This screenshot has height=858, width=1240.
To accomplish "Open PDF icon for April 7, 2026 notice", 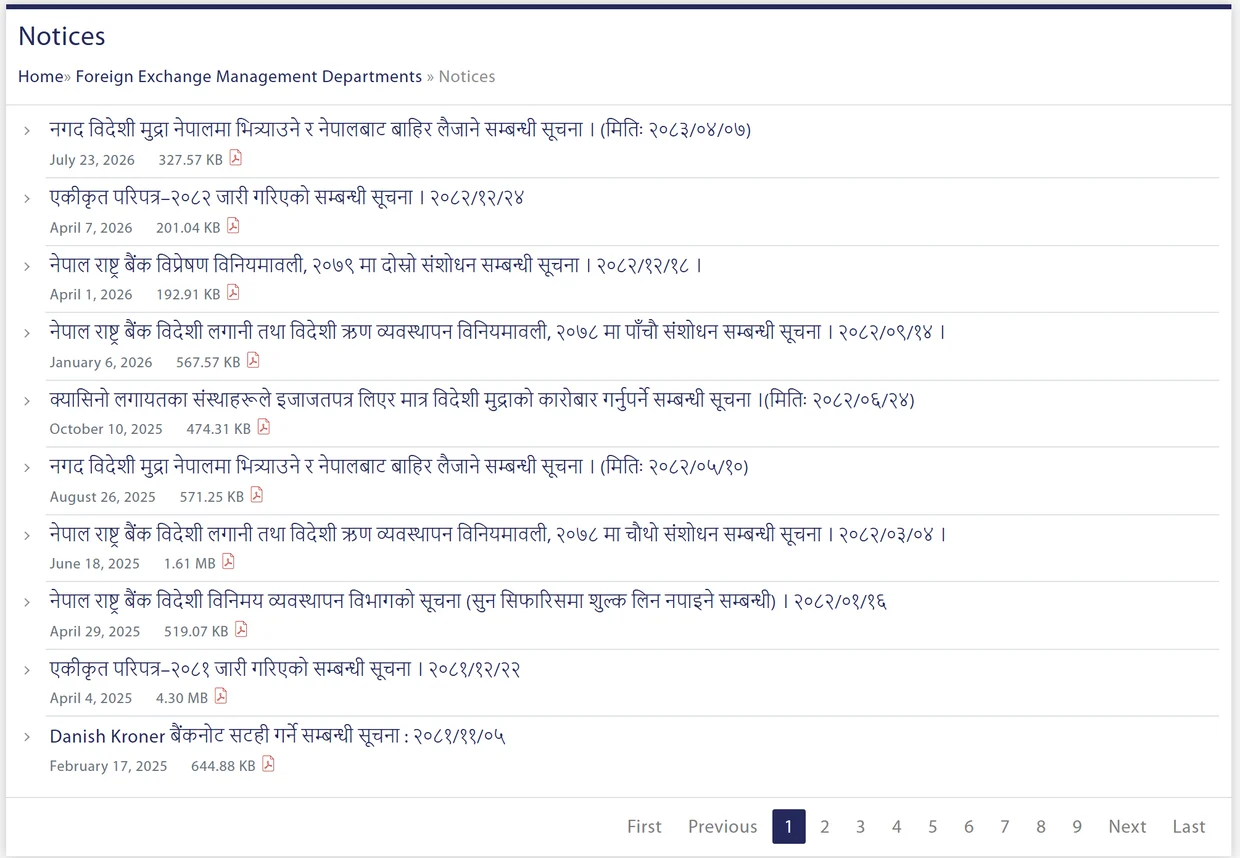I will (233, 226).
